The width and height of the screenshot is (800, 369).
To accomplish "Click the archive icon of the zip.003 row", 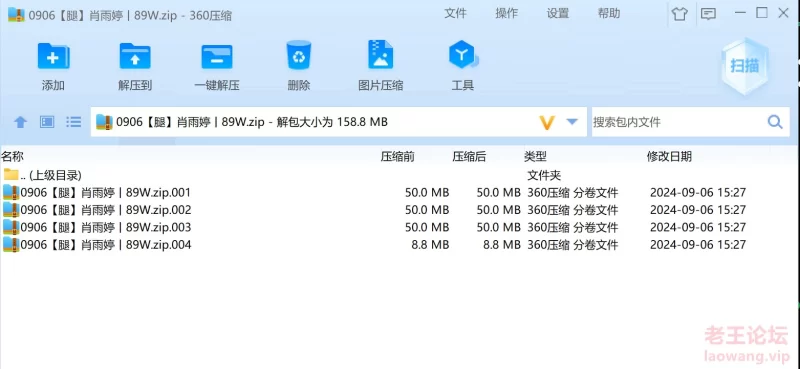I will pos(11,227).
